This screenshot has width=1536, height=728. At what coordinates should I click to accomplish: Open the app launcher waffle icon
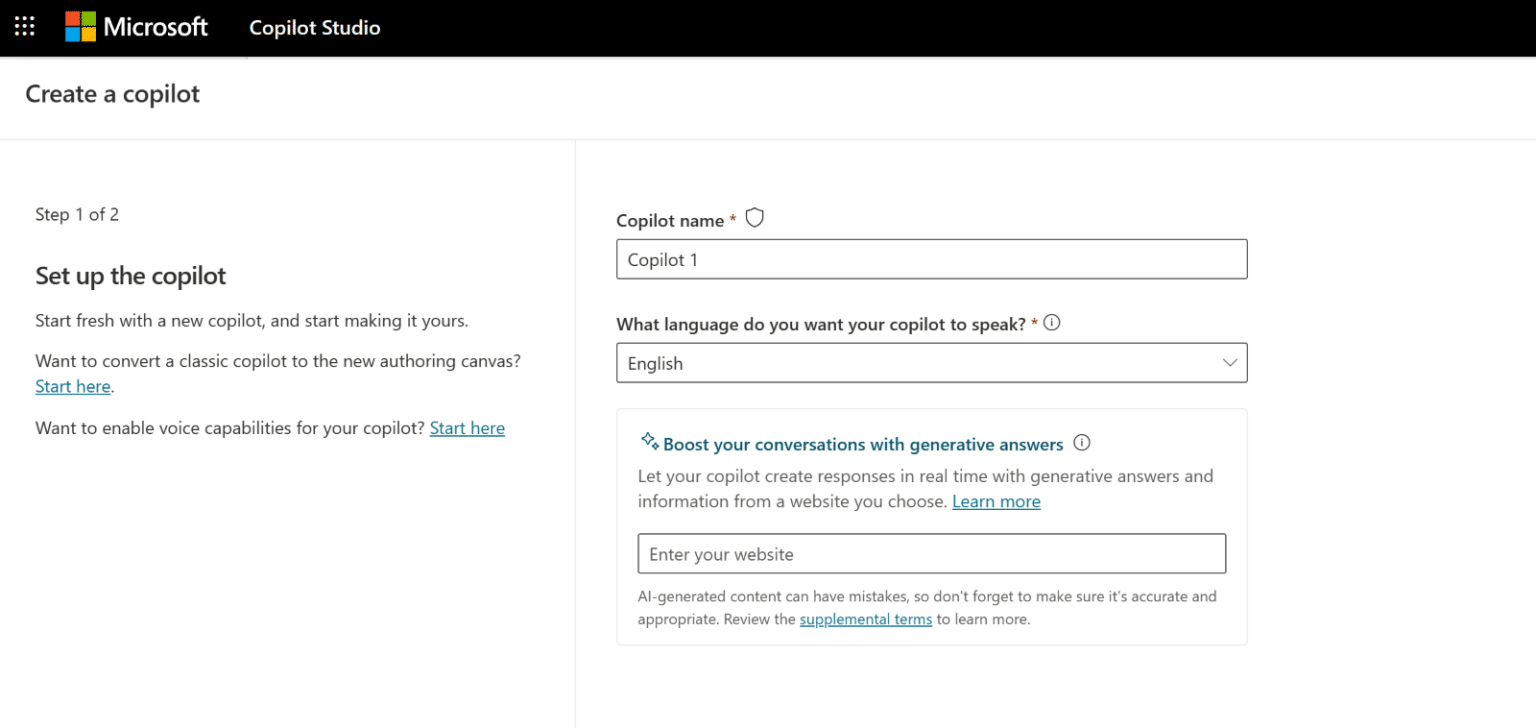pyautogui.click(x=24, y=27)
